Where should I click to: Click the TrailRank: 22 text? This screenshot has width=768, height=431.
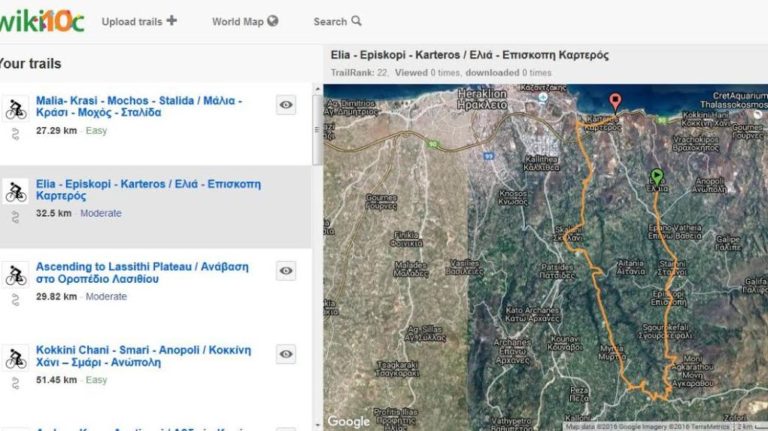359,72
